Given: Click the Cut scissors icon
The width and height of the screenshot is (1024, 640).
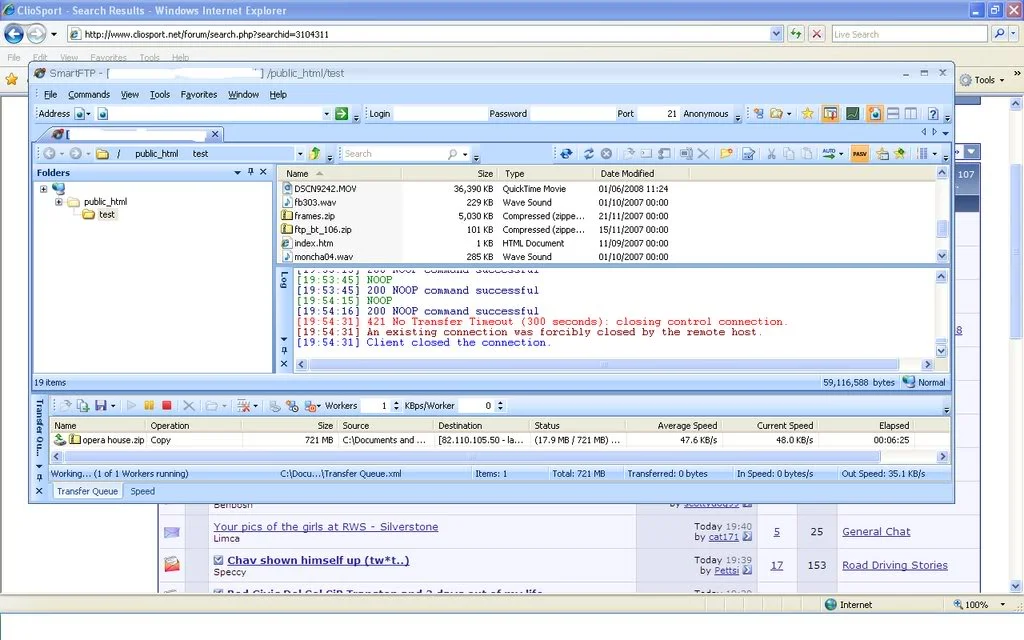Looking at the screenshot, I should coord(771,153).
